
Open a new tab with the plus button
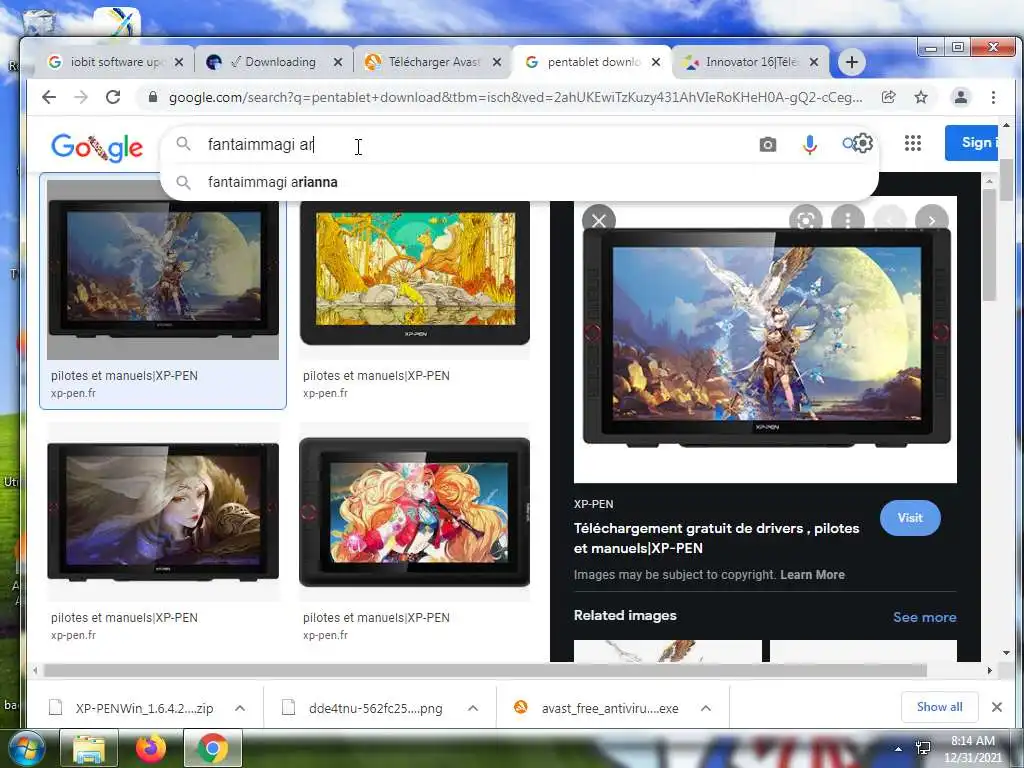pyautogui.click(x=852, y=62)
